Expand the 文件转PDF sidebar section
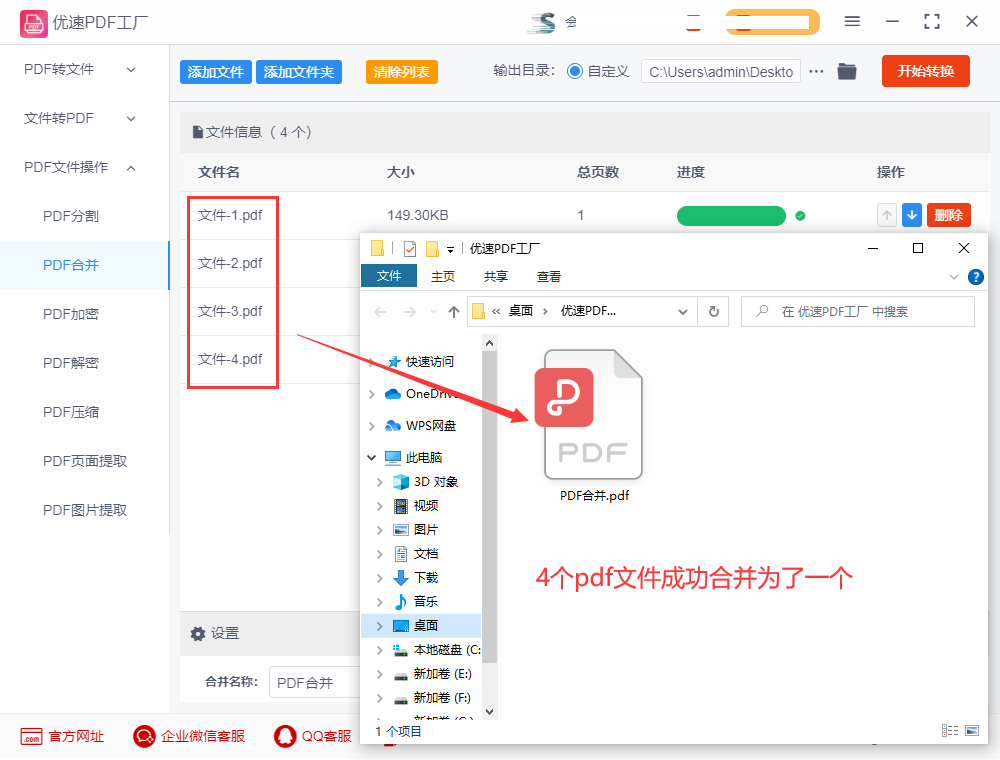 [131, 119]
